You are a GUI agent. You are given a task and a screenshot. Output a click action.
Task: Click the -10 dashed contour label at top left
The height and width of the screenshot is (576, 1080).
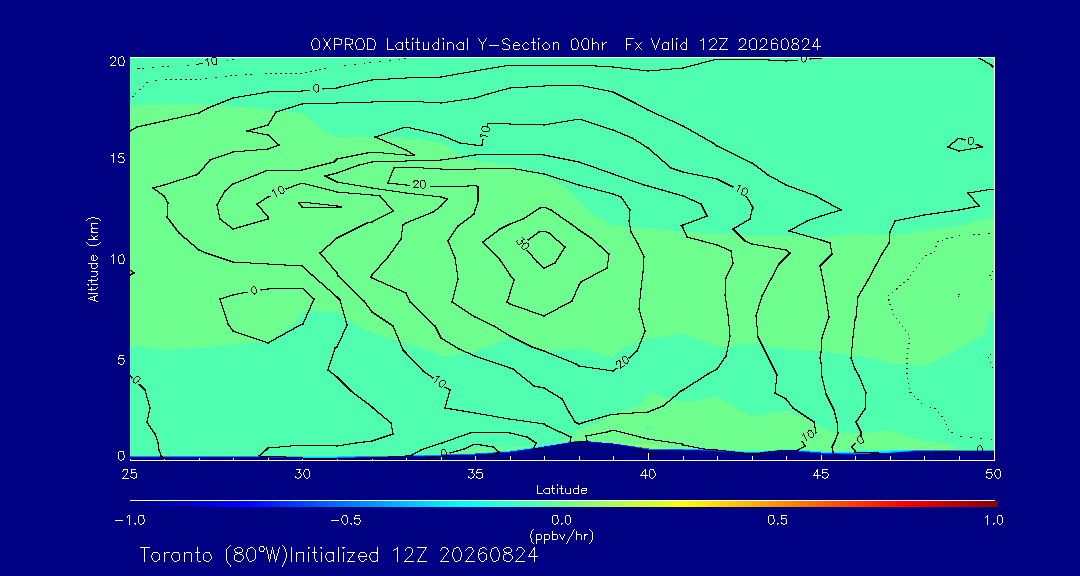pyautogui.click(x=207, y=62)
